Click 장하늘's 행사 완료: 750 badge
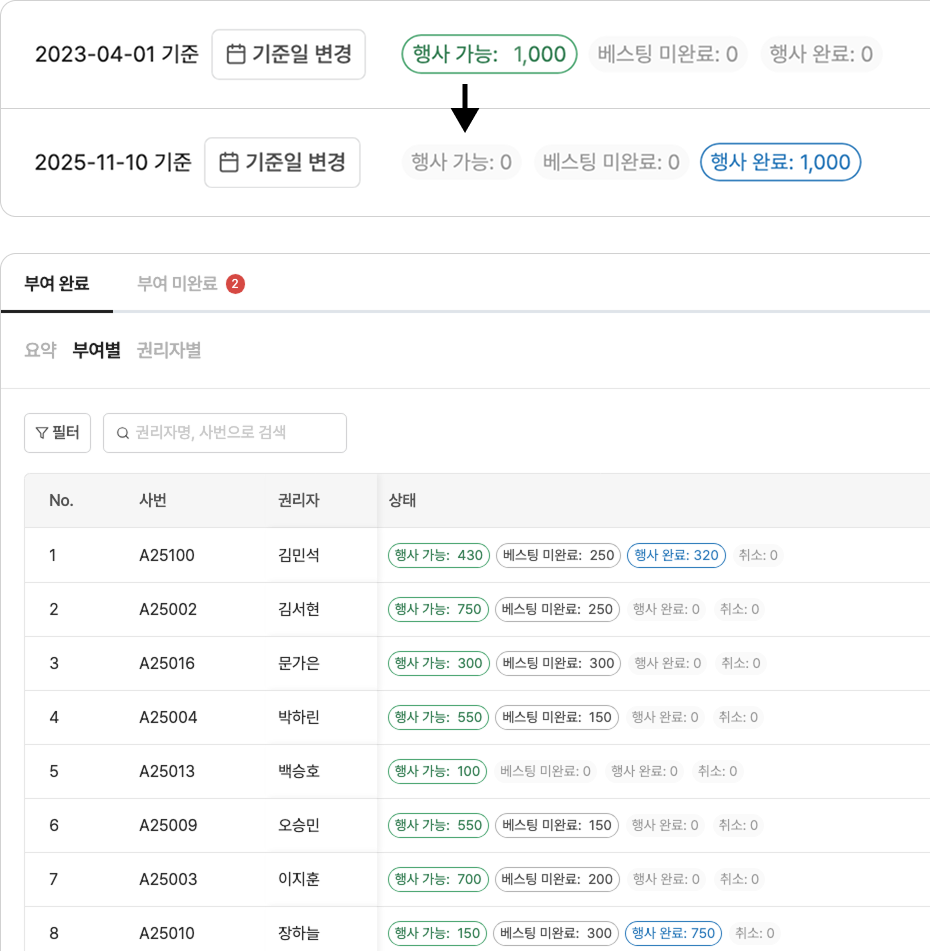Screen dimensions: 930x951 [x=673, y=932]
